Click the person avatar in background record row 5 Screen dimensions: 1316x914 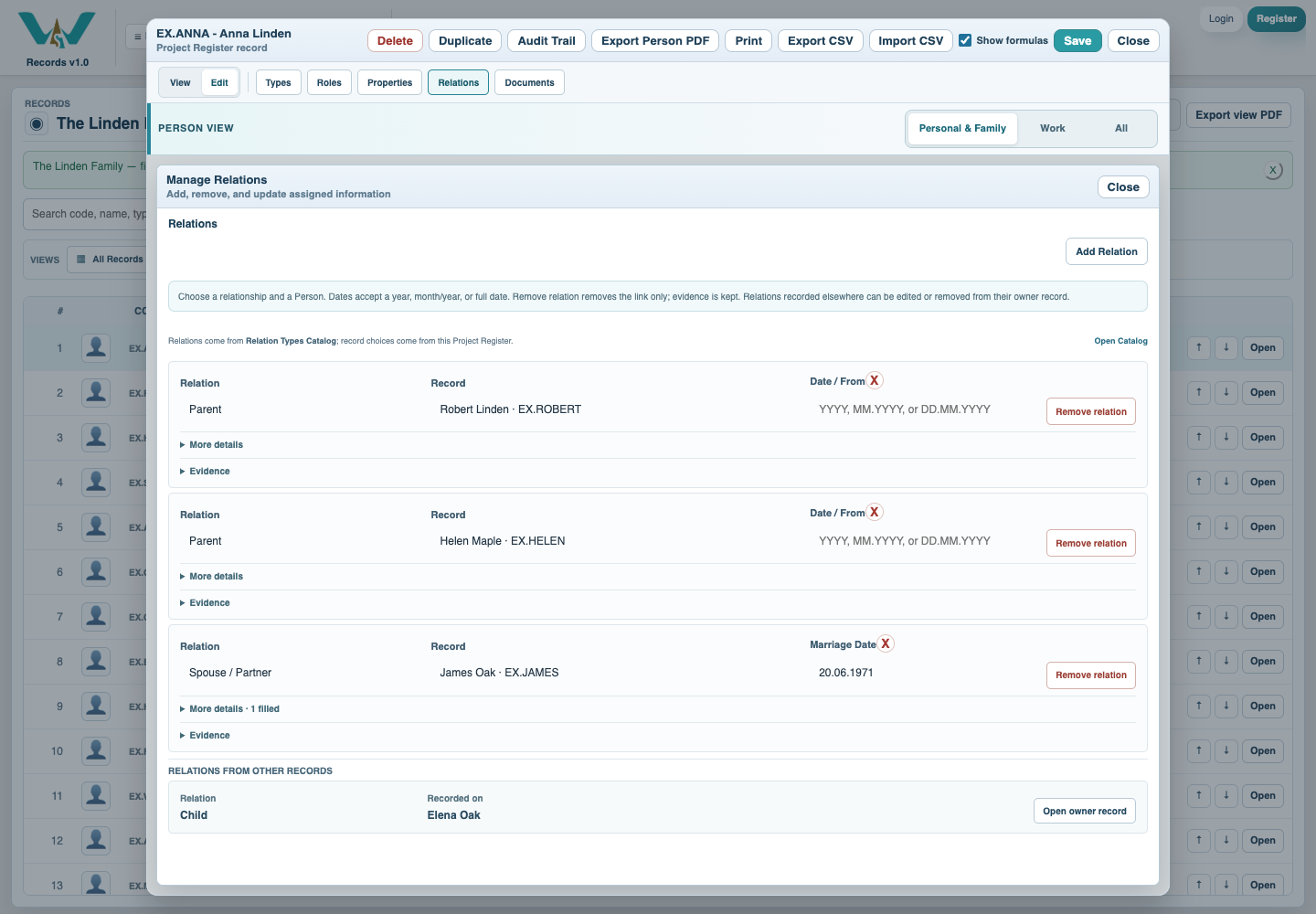96,526
